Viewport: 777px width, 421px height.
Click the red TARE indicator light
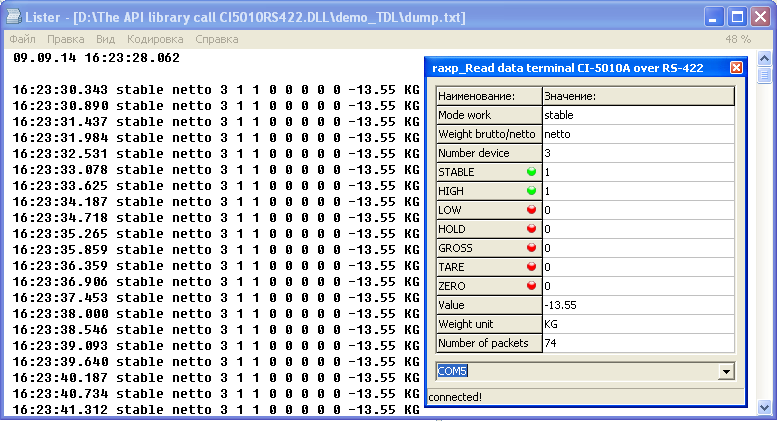click(531, 266)
